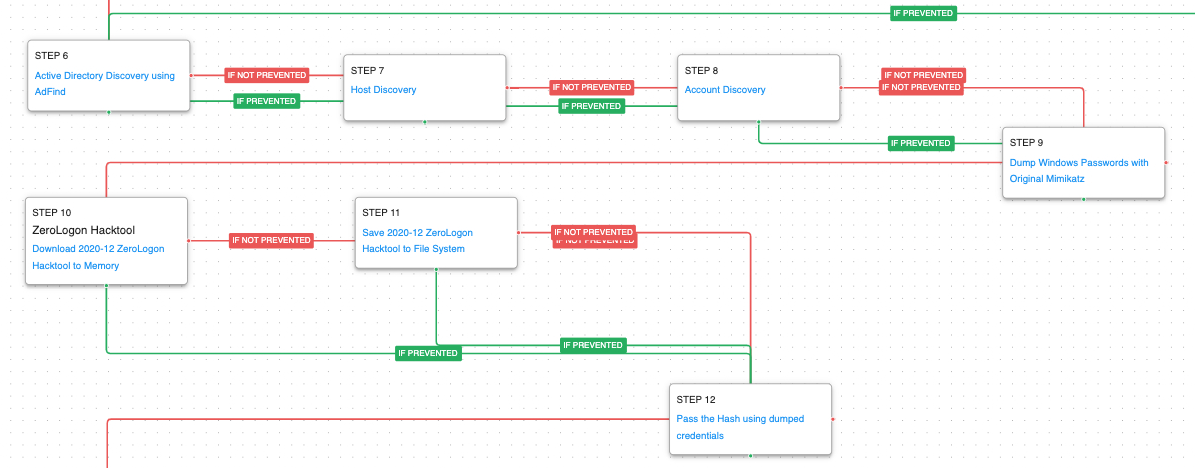Click the ZeroLogon Hacktool title in Step 10
Screen dimensions: 1195x468
click(x=83, y=230)
